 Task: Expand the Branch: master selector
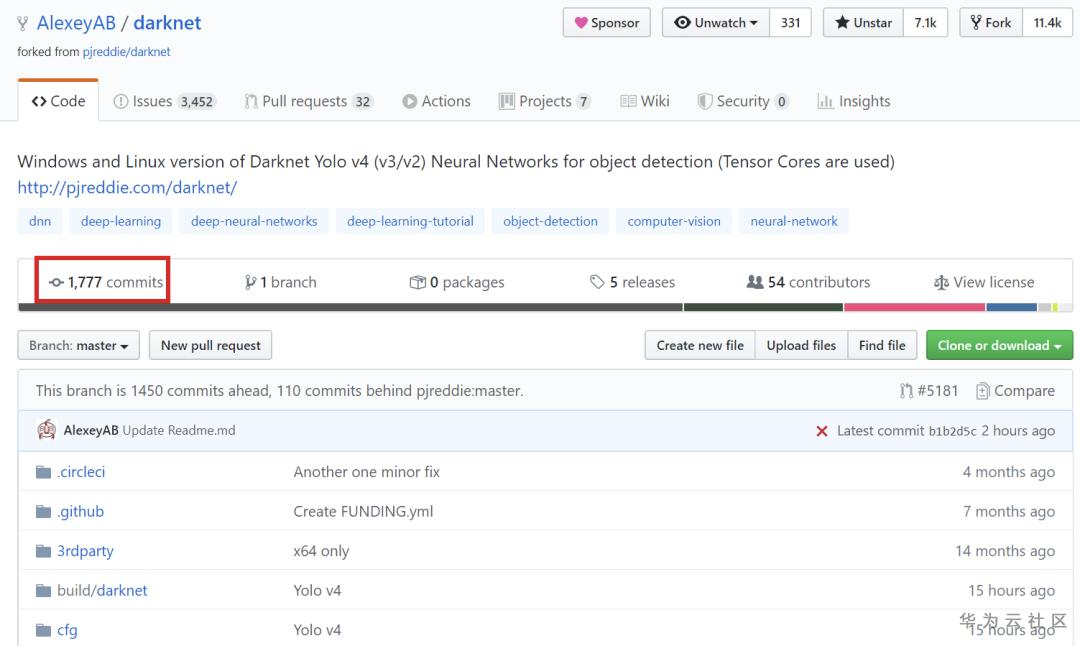78,346
